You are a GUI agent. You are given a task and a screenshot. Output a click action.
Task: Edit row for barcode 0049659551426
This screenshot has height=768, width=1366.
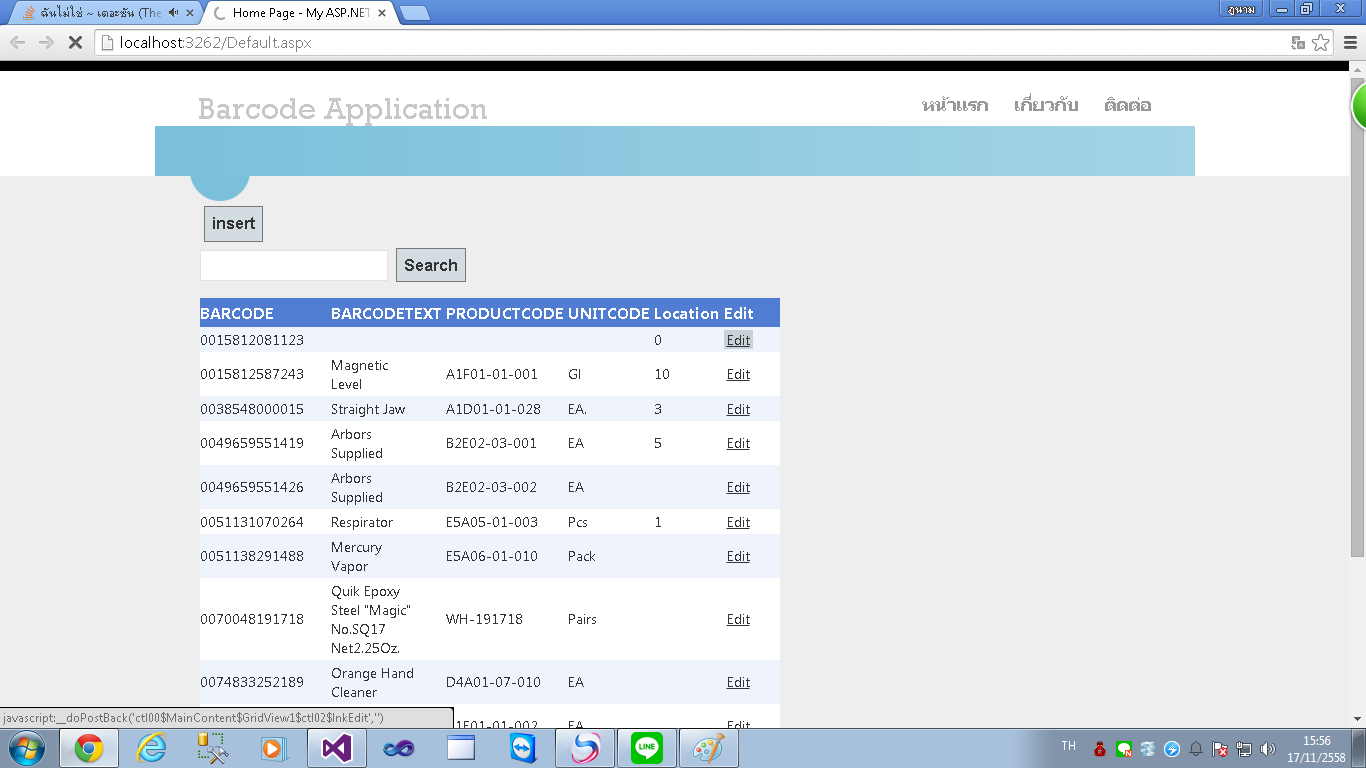coord(738,487)
